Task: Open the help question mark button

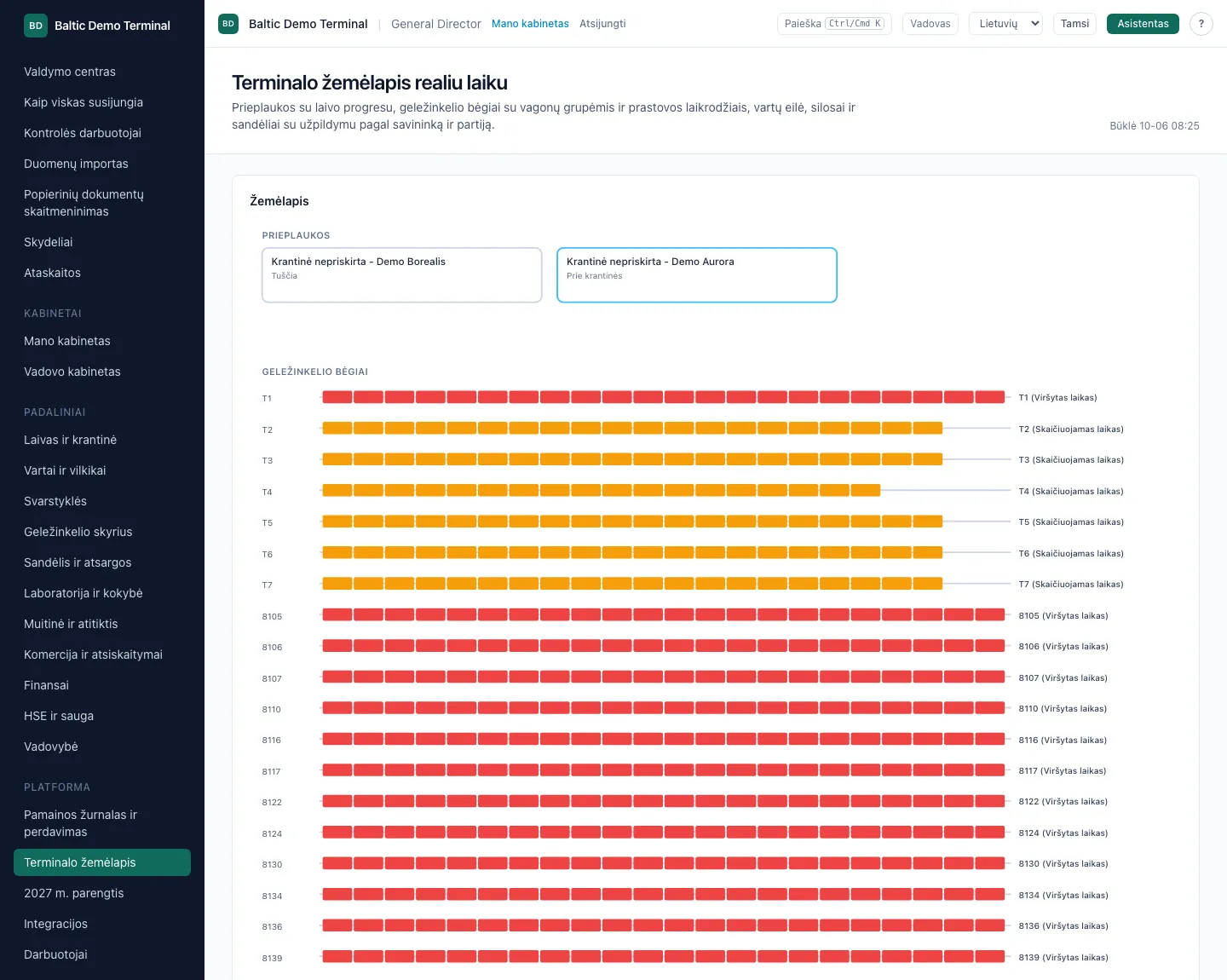Action: click(x=1201, y=24)
